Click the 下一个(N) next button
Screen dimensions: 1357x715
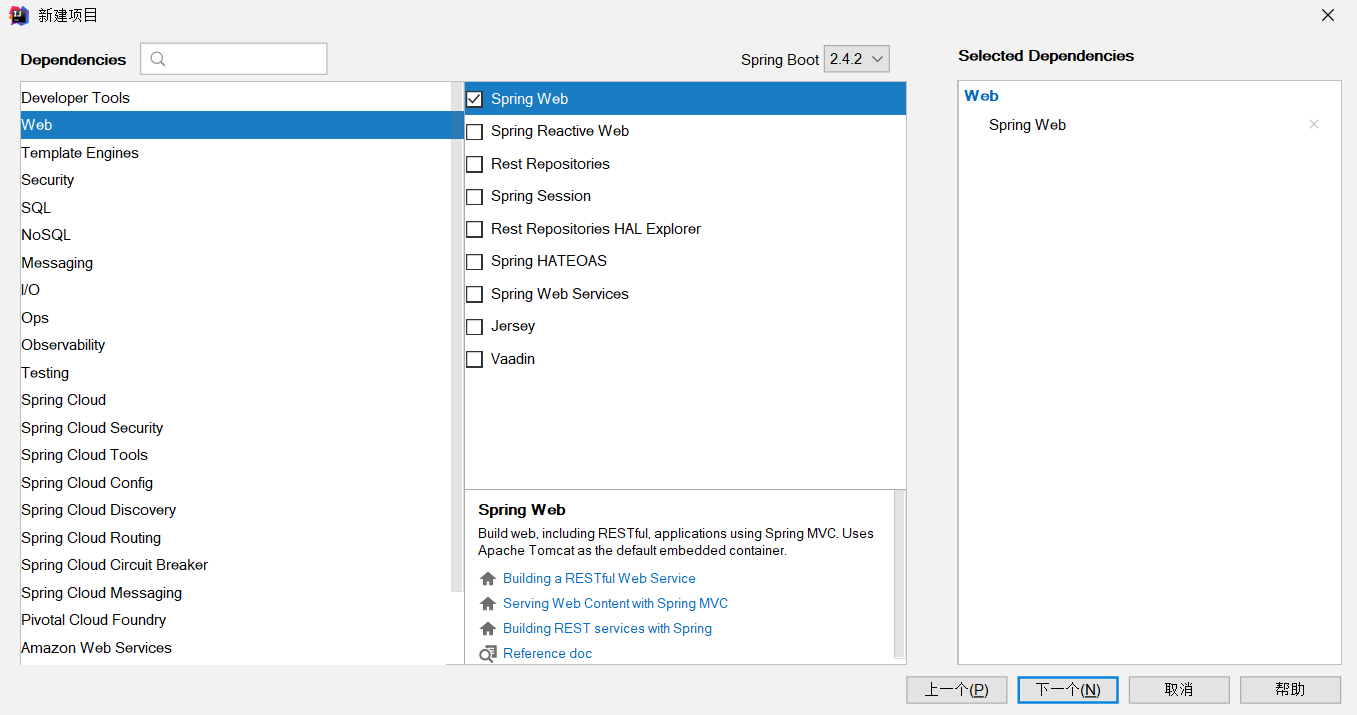click(1067, 690)
